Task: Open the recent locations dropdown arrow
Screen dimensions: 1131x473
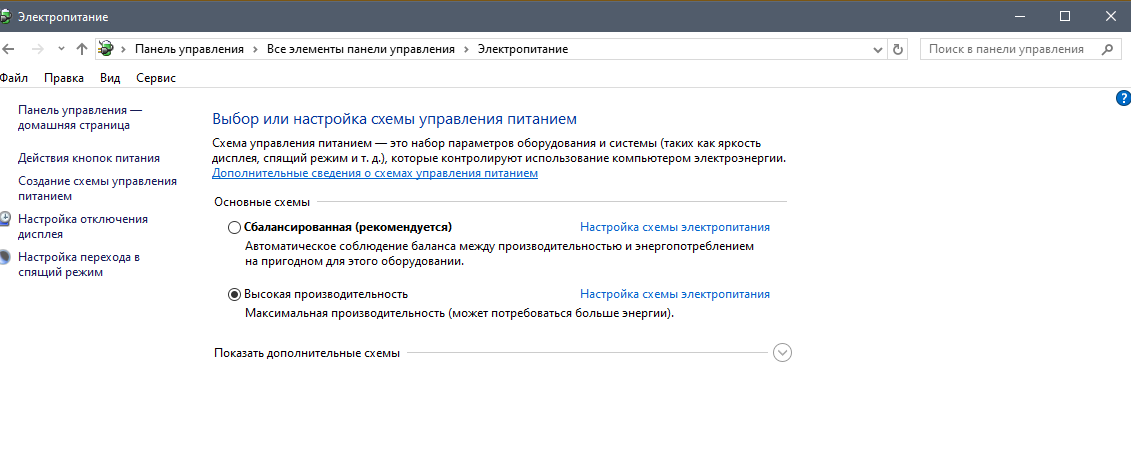Action: click(x=61, y=49)
